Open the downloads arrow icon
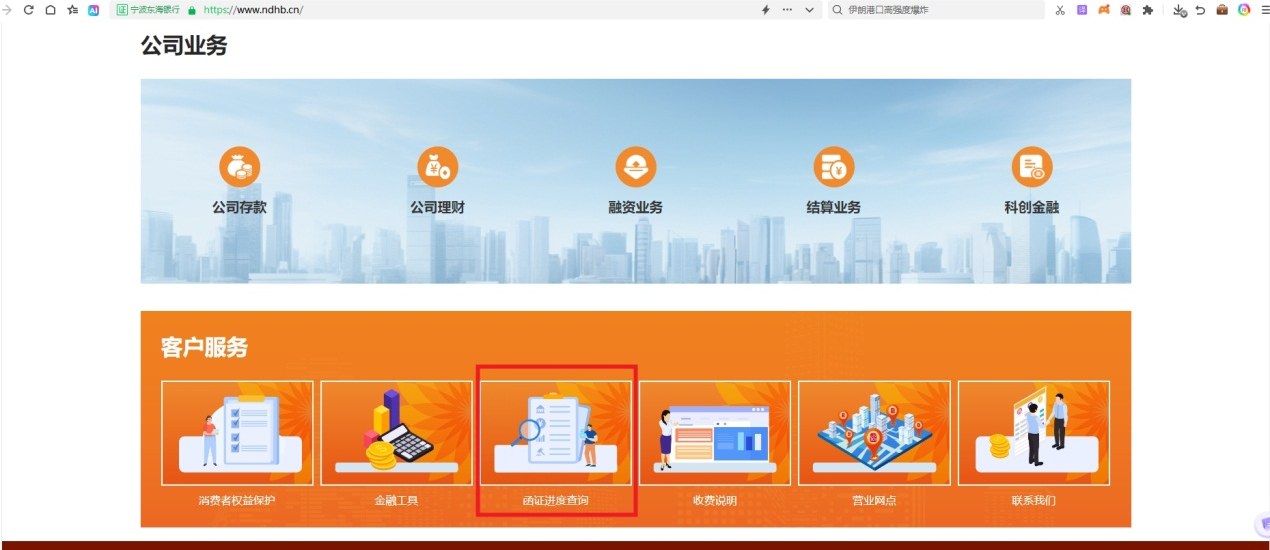The height and width of the screenshot is (550, 1270). pyautogui.click(x=1179, y=10)
